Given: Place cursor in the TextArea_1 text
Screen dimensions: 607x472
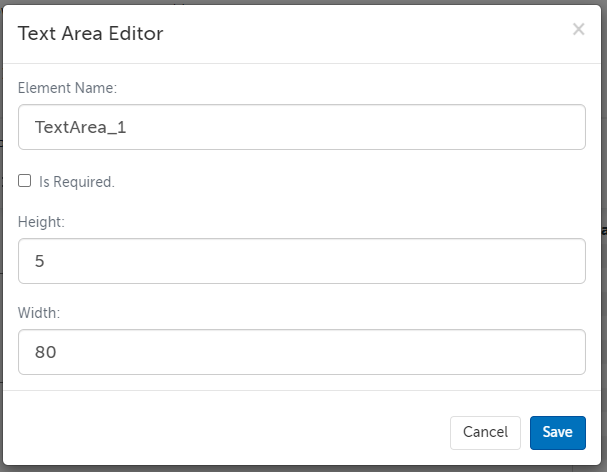Looking at the screenshot, I should (x=81, y=128).
